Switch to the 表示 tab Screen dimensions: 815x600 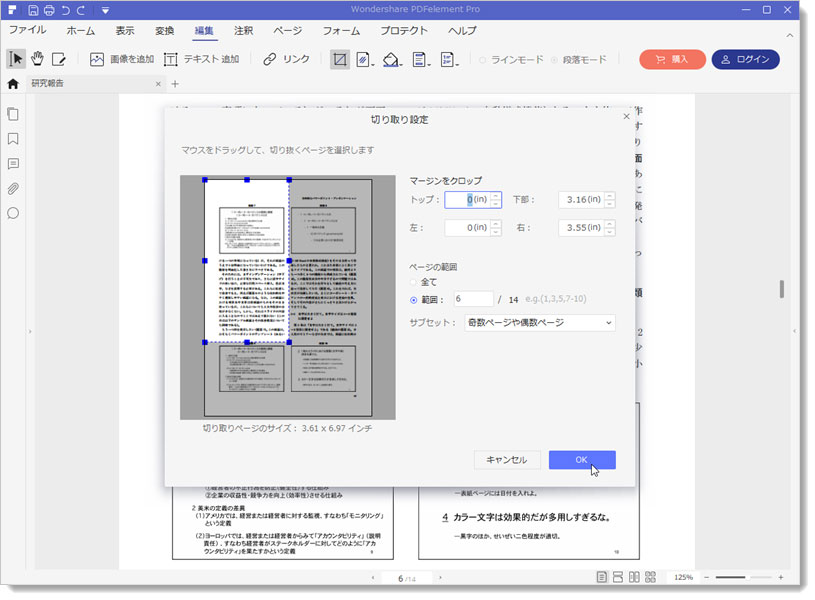pos(125,31)
